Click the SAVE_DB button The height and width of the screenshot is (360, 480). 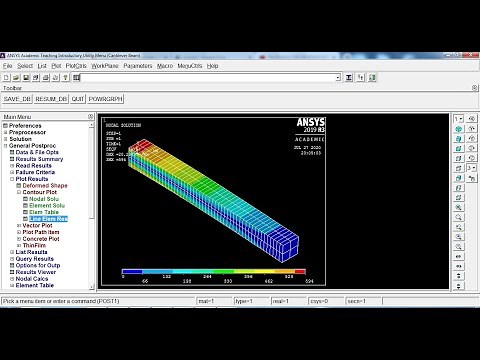(x=17, y=99)
